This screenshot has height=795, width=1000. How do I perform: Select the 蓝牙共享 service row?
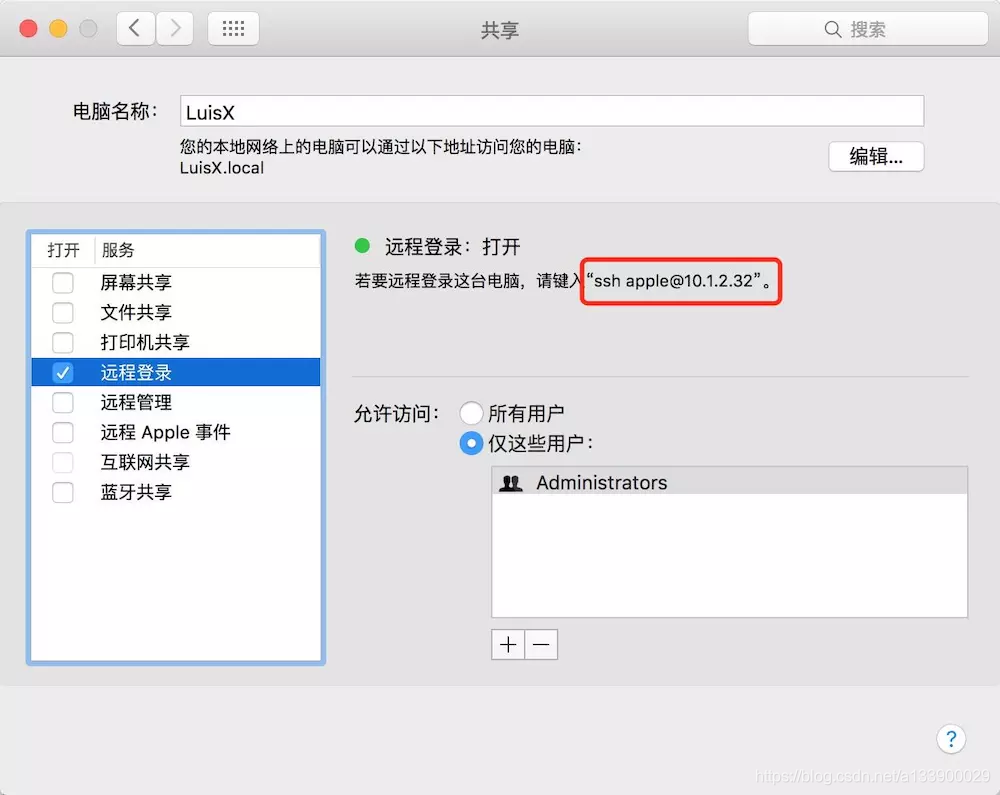point(175,492)
